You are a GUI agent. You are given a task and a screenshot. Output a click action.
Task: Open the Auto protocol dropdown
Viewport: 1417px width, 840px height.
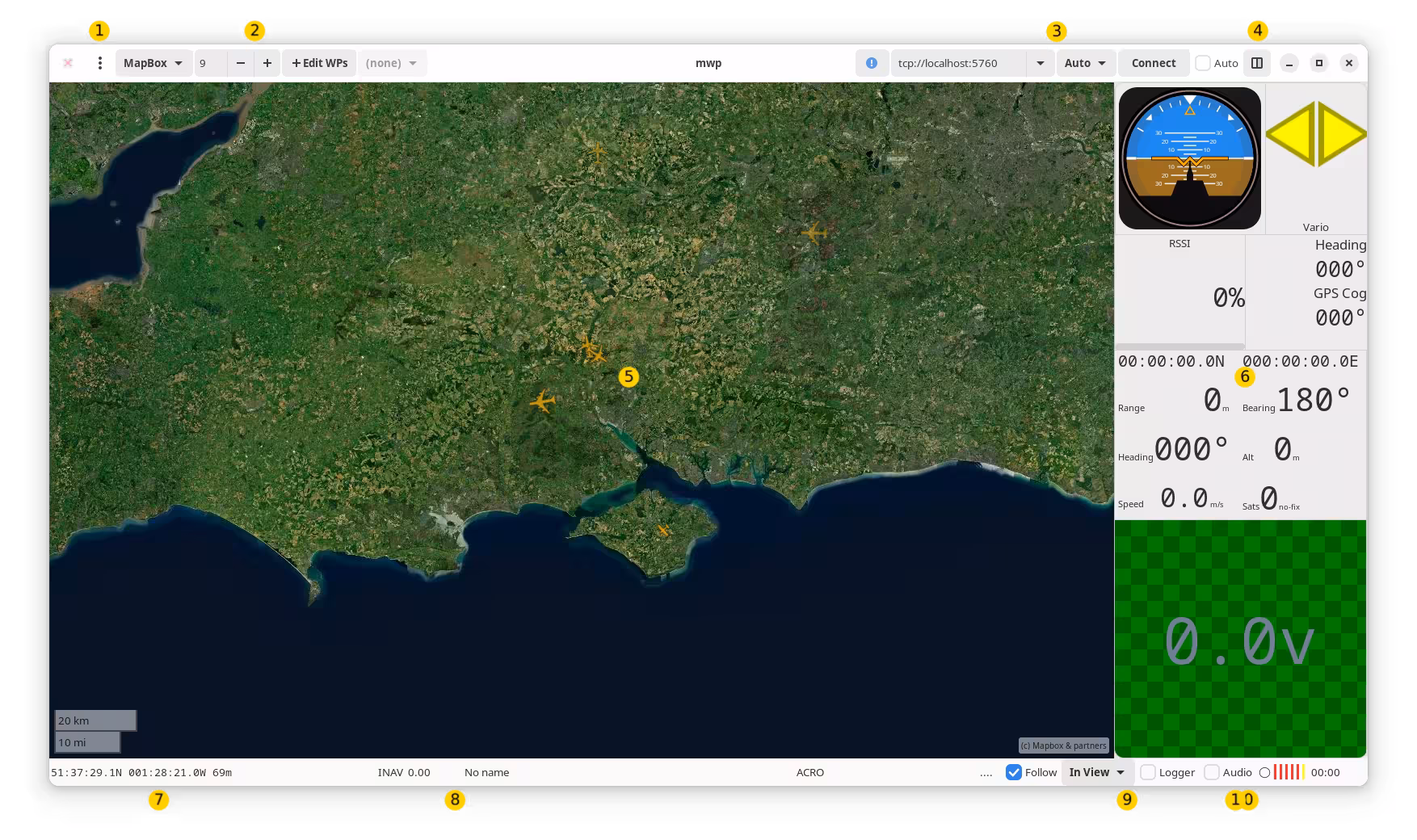click(x=1085, y=63)
